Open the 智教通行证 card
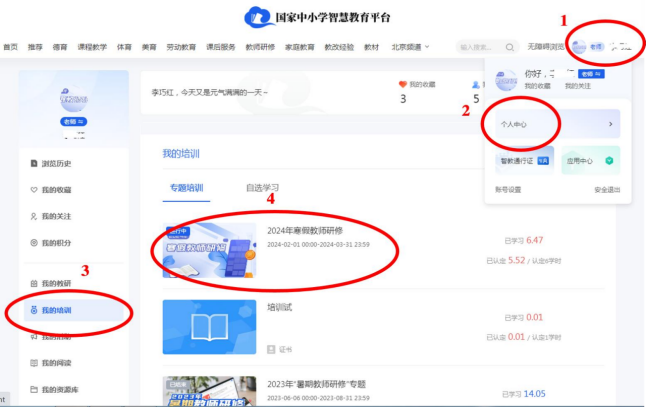This screenshot has width=647, height=408. point(524,160)
